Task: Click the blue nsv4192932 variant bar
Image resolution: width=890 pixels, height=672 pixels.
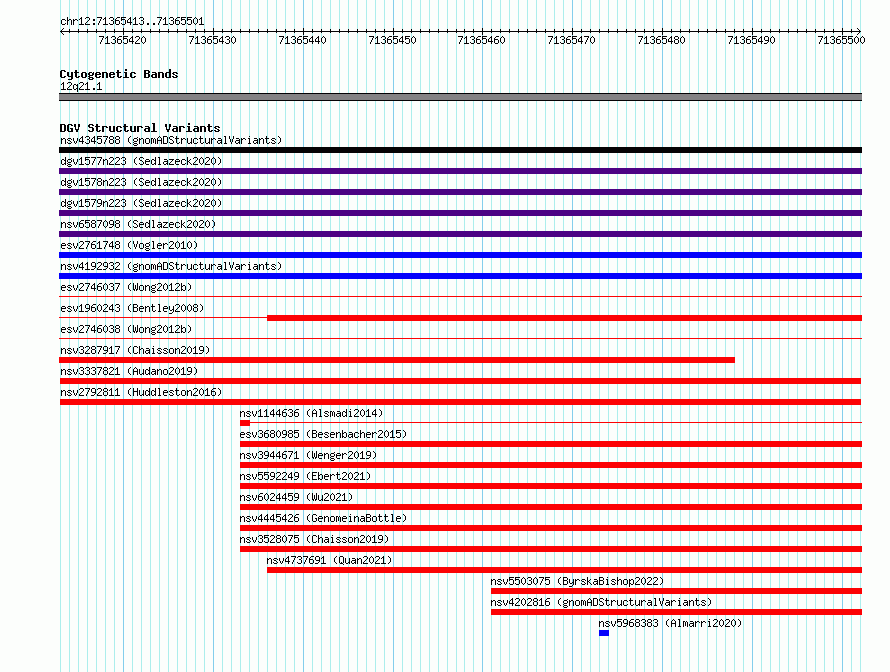Action: click(x=460, y=276)
